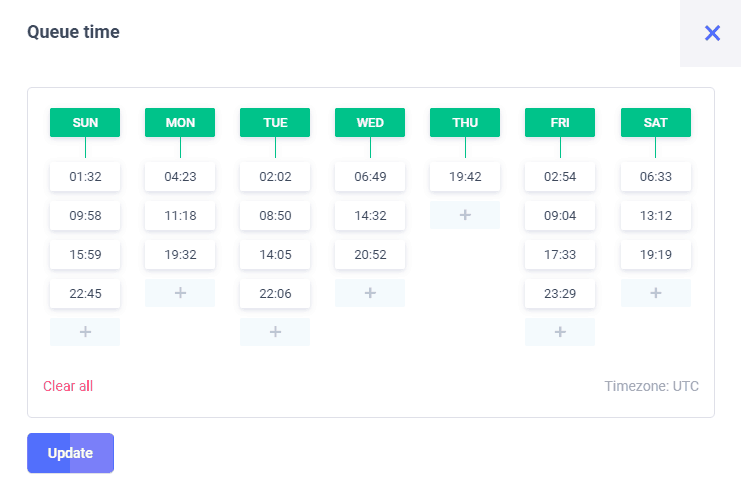This screenshot has height=487, width=741.
Task: Add a new time slot under SUN
Action: click(x=85, y=332)
